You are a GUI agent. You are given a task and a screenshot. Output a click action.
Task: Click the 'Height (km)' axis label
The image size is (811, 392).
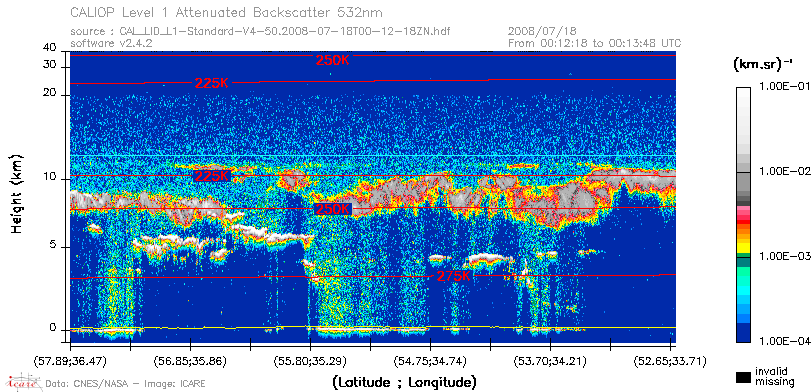(x=17, y=193)
